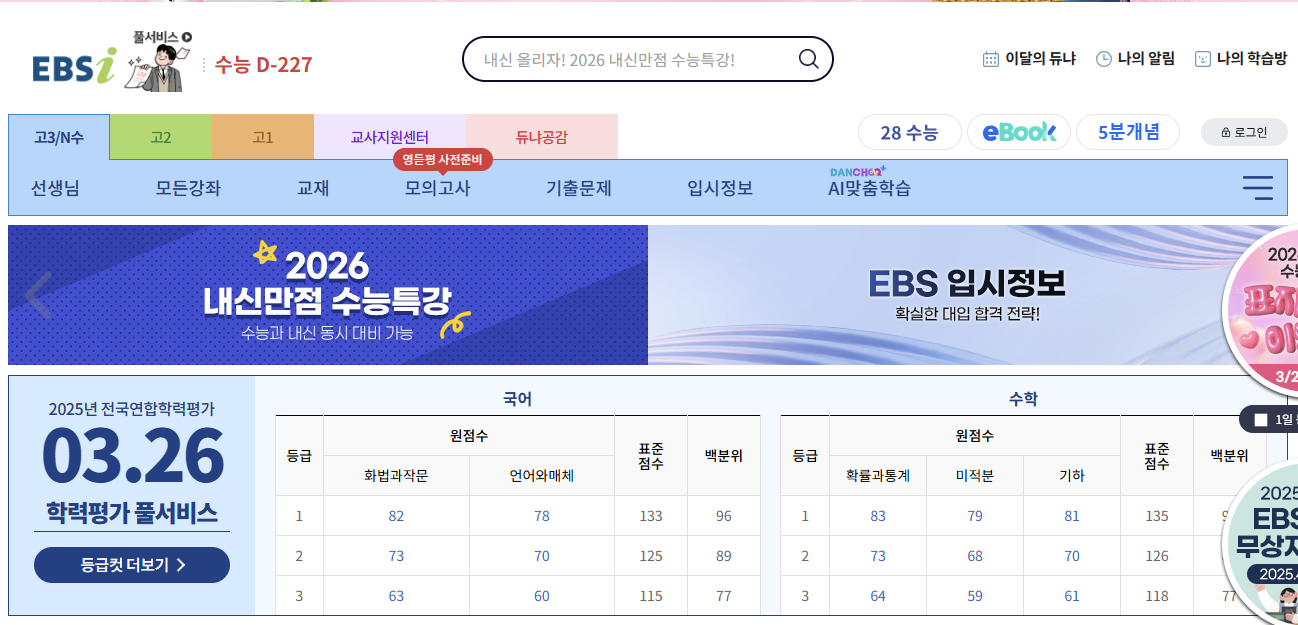This screenshot has height=625, width=1298.
Task: Open the 교사지원센터 tab
Action: 390,137
